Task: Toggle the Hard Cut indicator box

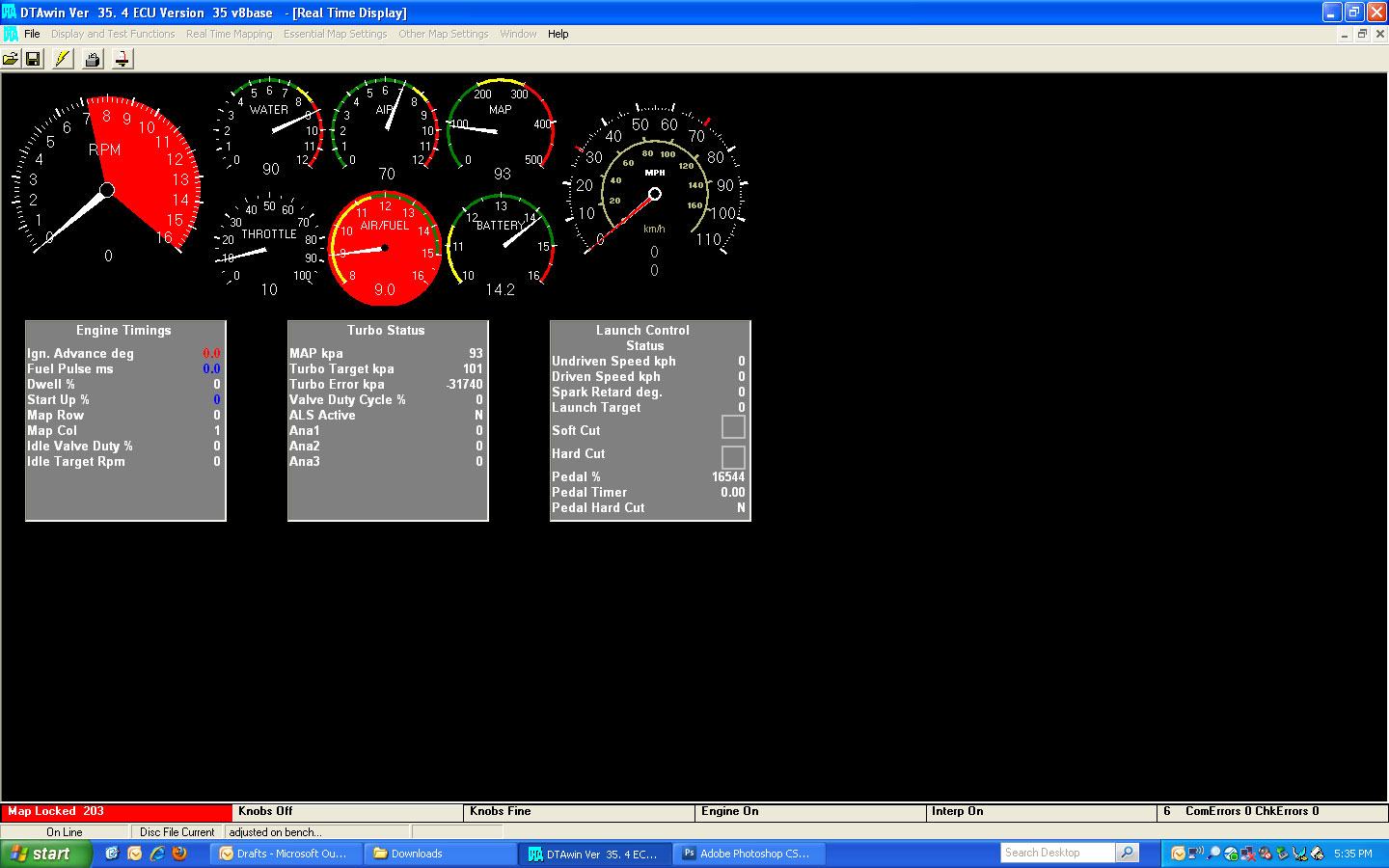Action: click(733, 456)
